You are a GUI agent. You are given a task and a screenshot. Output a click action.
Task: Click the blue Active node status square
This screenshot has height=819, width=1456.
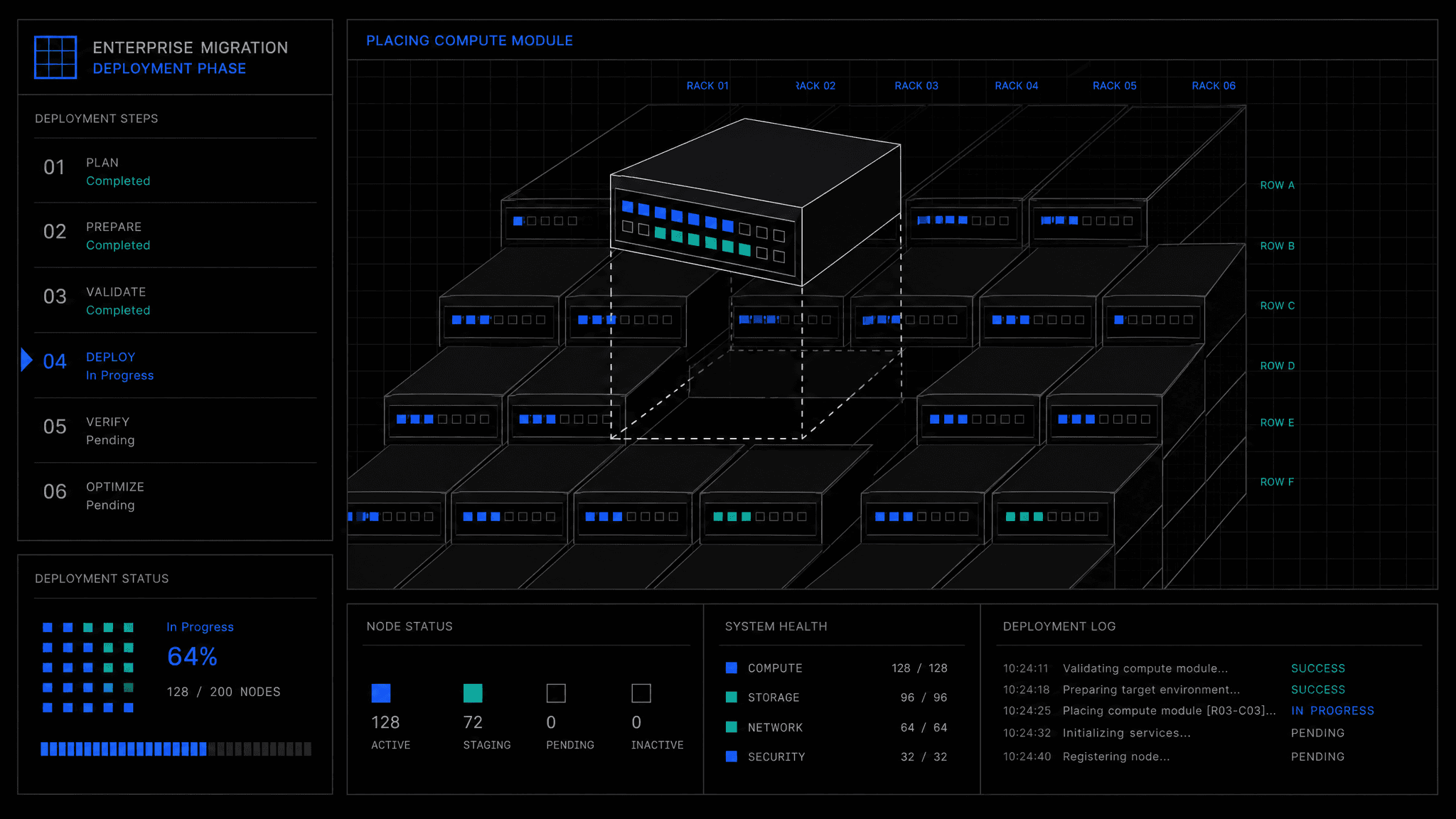click(x=381, y=693)
